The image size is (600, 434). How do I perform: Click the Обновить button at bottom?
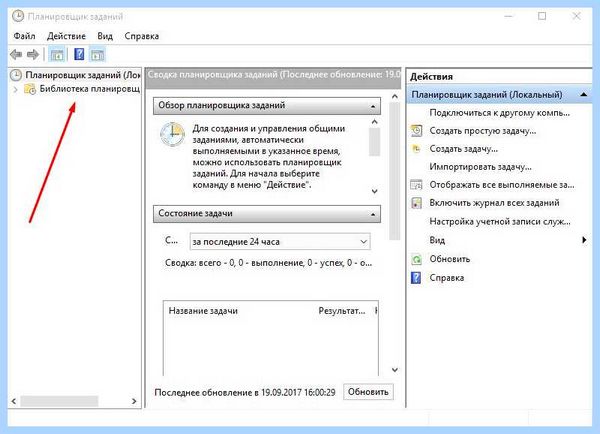pos(368,392)
